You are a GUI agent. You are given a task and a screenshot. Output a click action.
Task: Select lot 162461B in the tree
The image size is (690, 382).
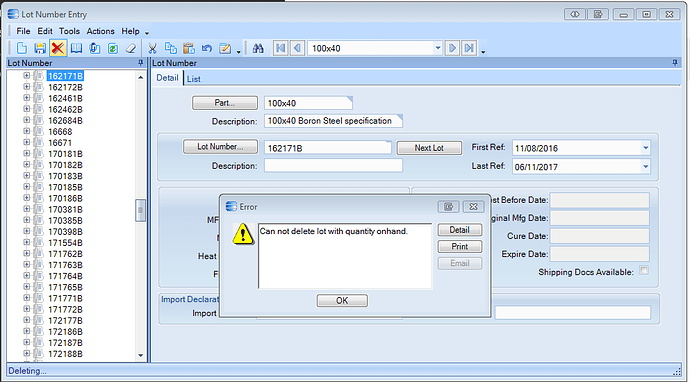tap(65, 98)
